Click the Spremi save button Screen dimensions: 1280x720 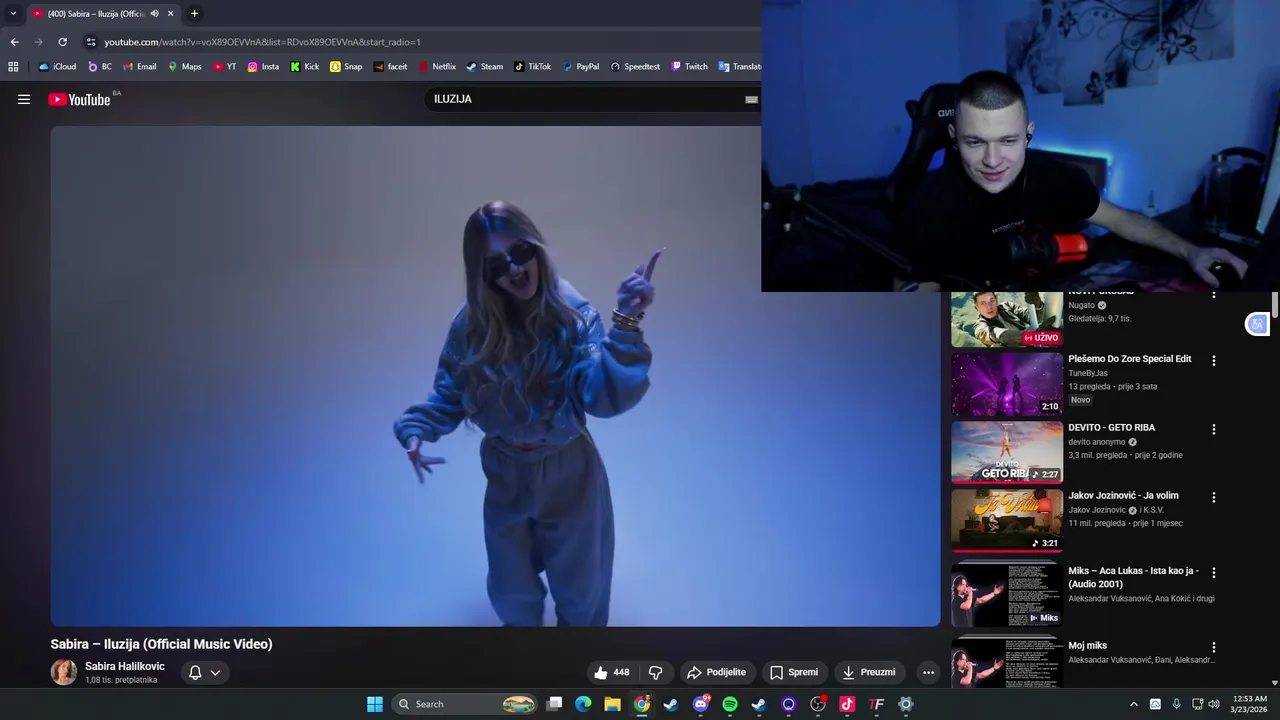pos(794,672)
